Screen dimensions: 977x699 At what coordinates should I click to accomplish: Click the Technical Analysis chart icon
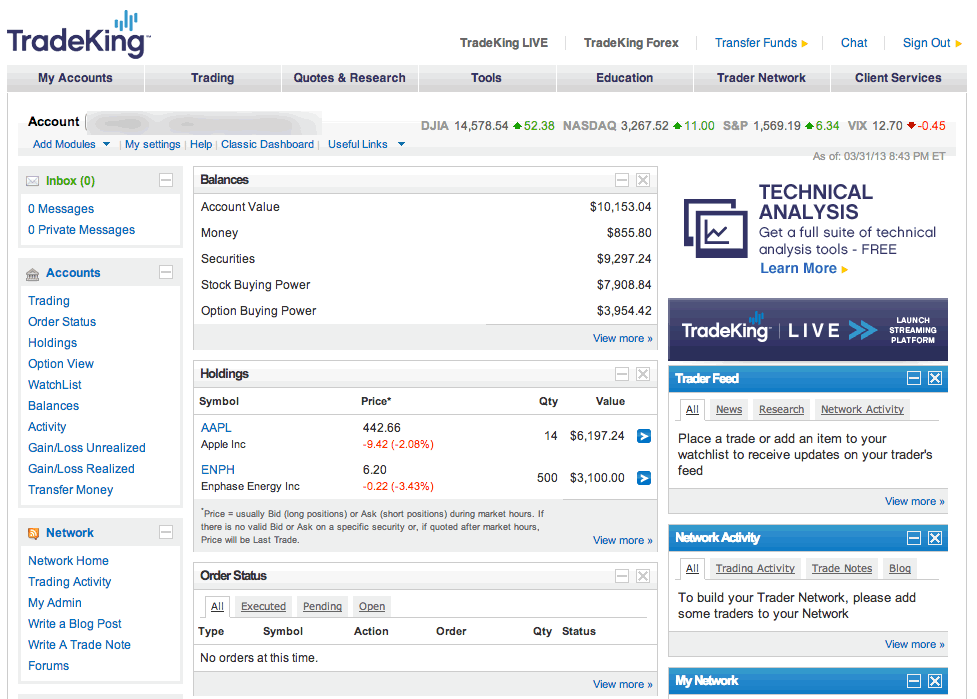point(715,228)
